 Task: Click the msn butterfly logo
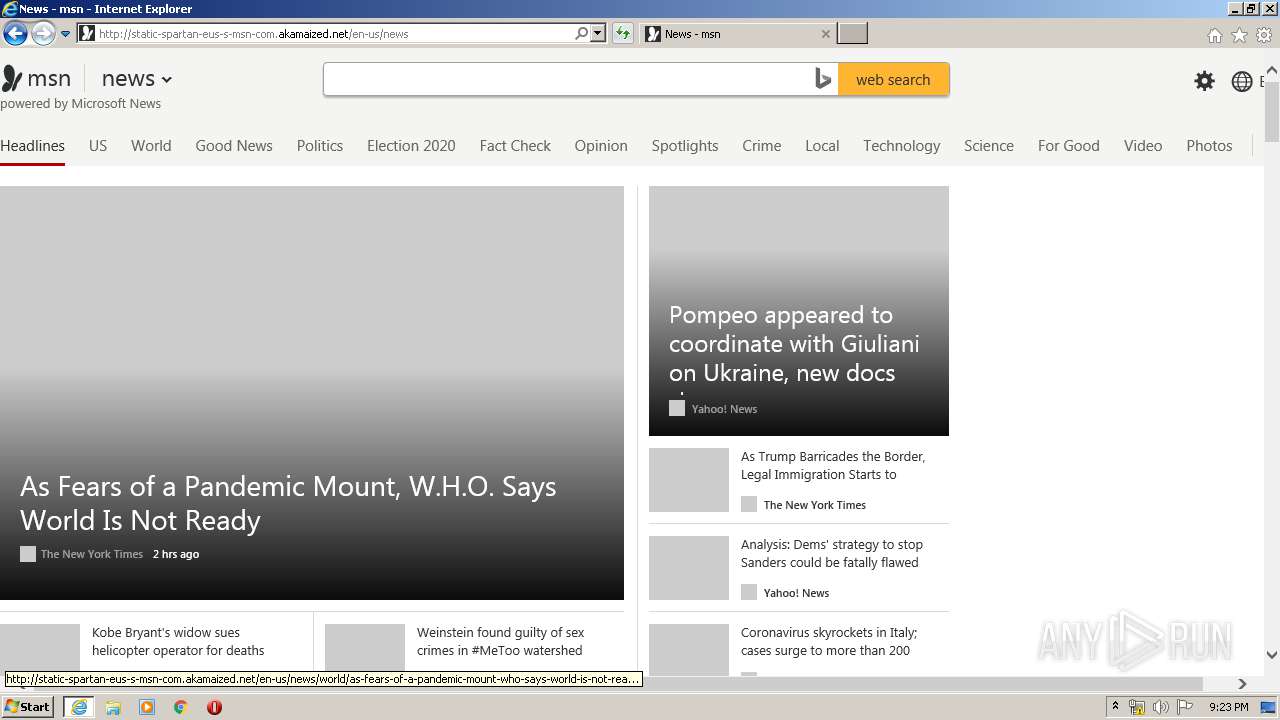coord(12,79)
